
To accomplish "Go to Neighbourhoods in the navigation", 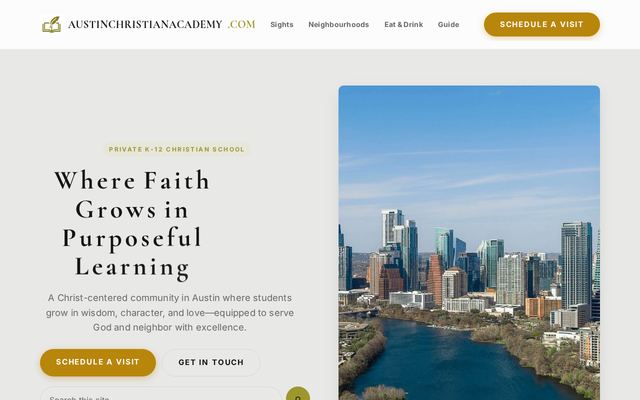I will (338, 24).
